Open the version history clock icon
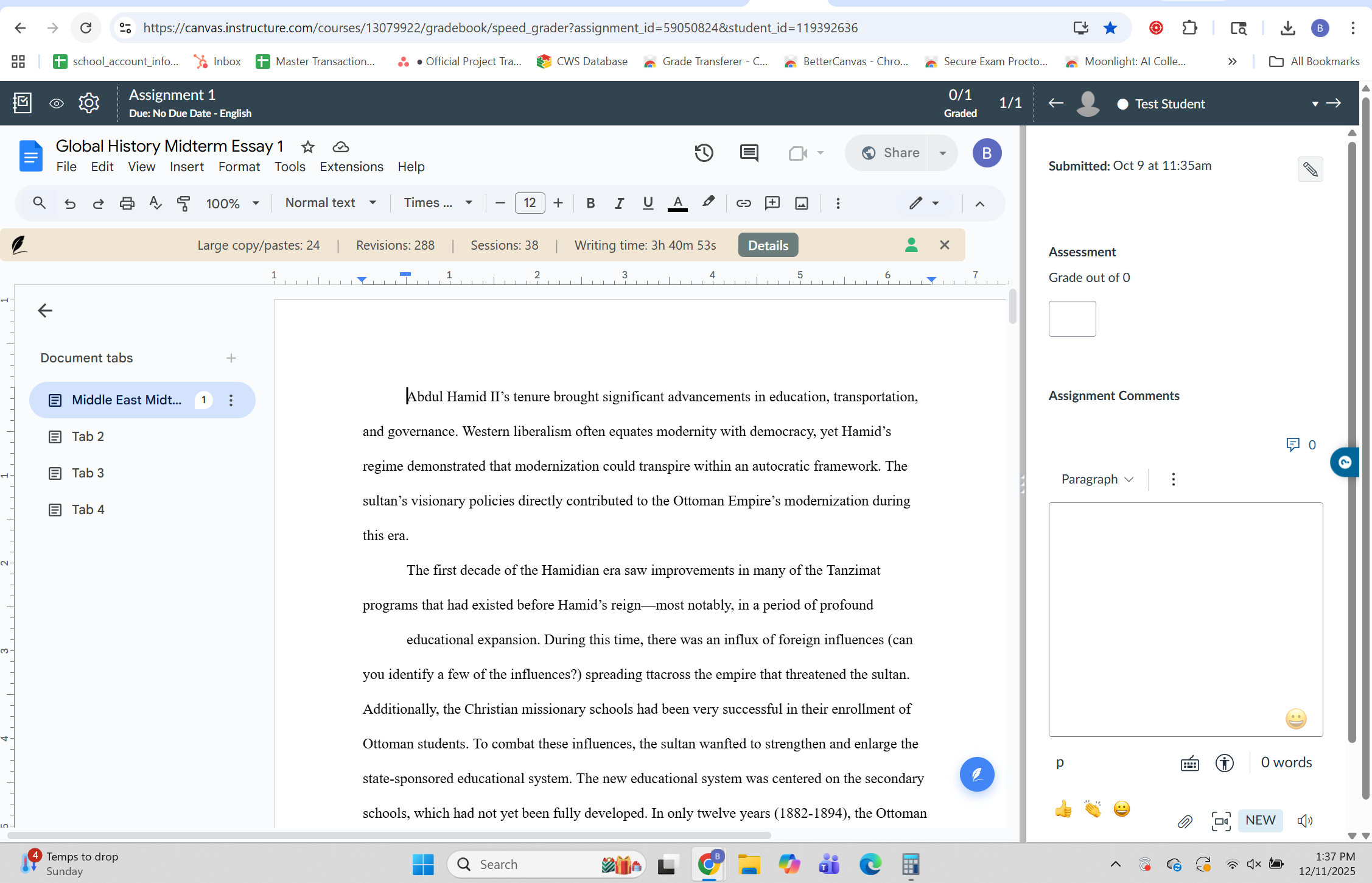Image resolution: width=1372 pixels, height=883 pixels. [704, 152]
